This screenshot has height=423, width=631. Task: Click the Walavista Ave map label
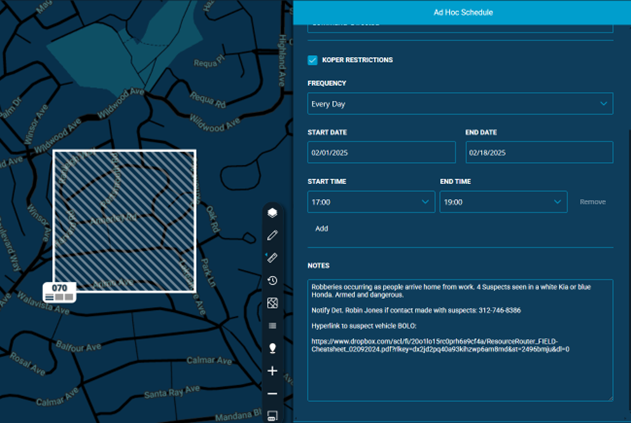tap(43, 303)
